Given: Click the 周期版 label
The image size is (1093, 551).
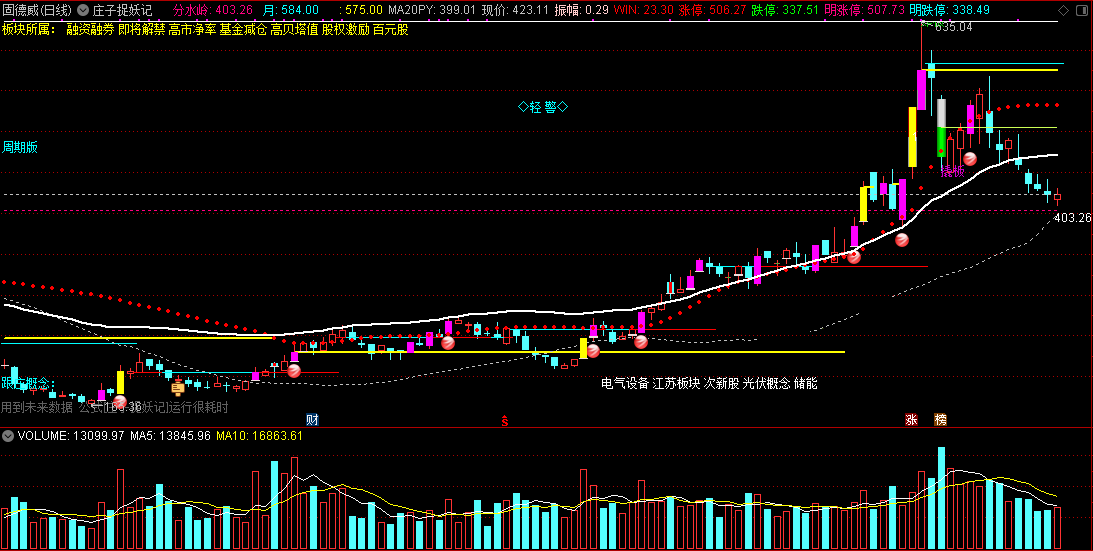Looking at the screenshot, I should [x=20, y=147].
